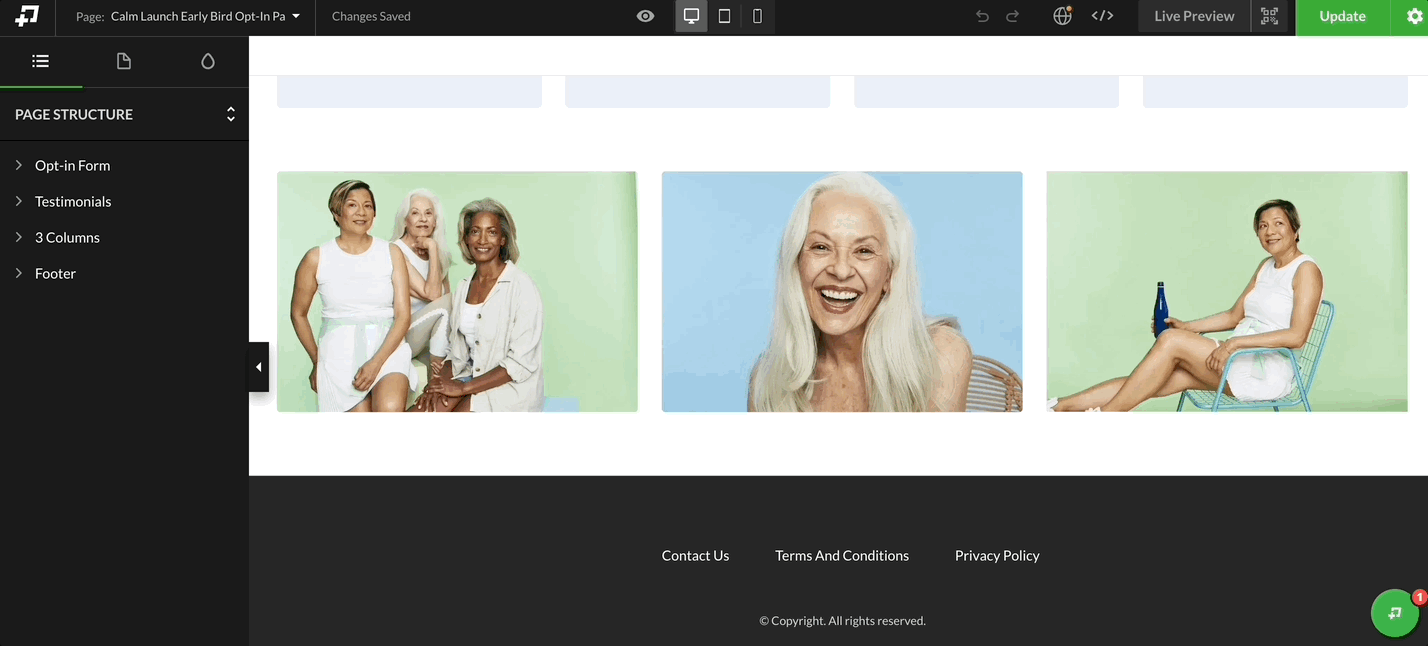Select the copyright text in footer
The image size is (1428, 646).
pos(842,620)
